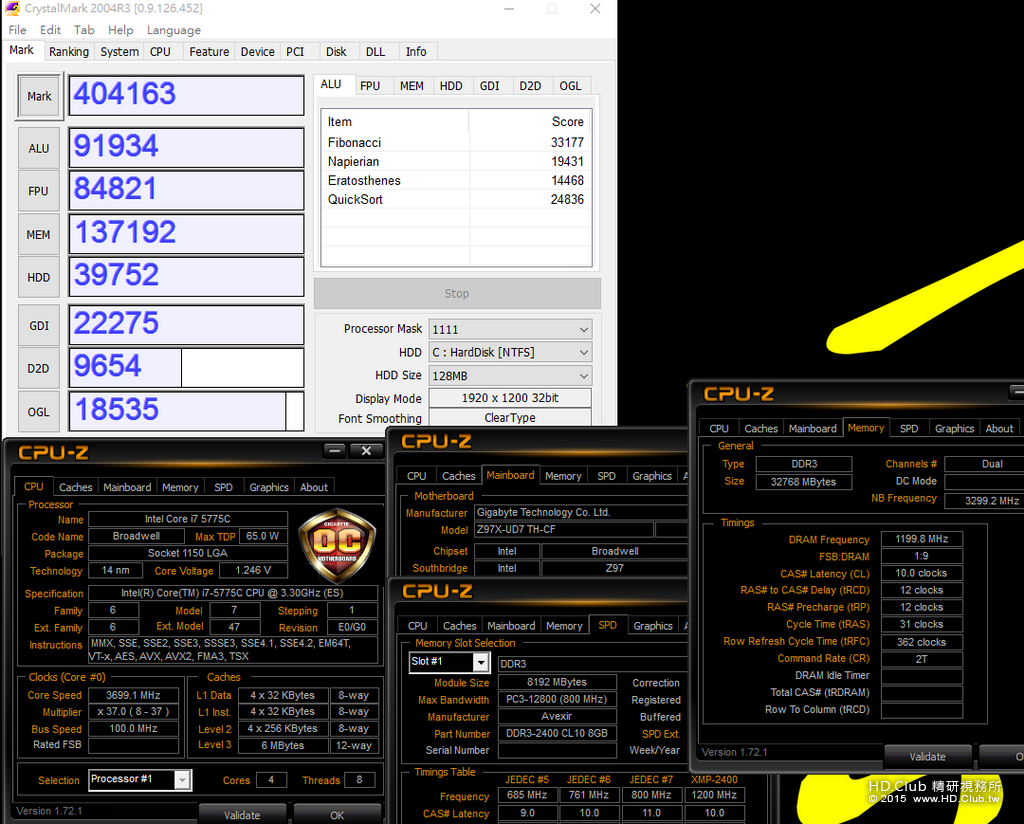Open Caches tab in CPU-Z Mainboard window
1024x824 pixels.
pyautogui.click(x=458, y=476)
